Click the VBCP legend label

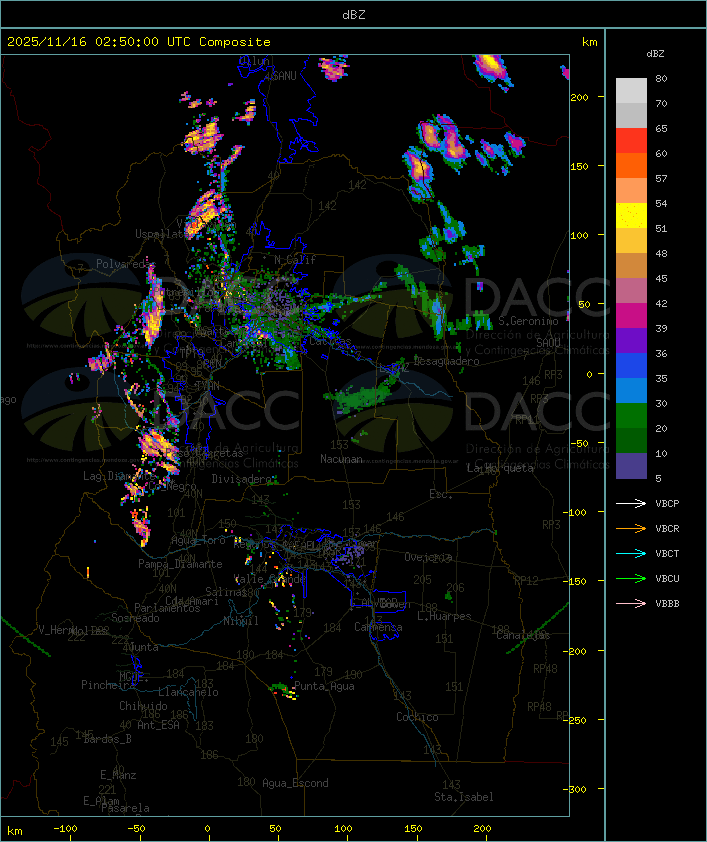[x=667, y=504]
